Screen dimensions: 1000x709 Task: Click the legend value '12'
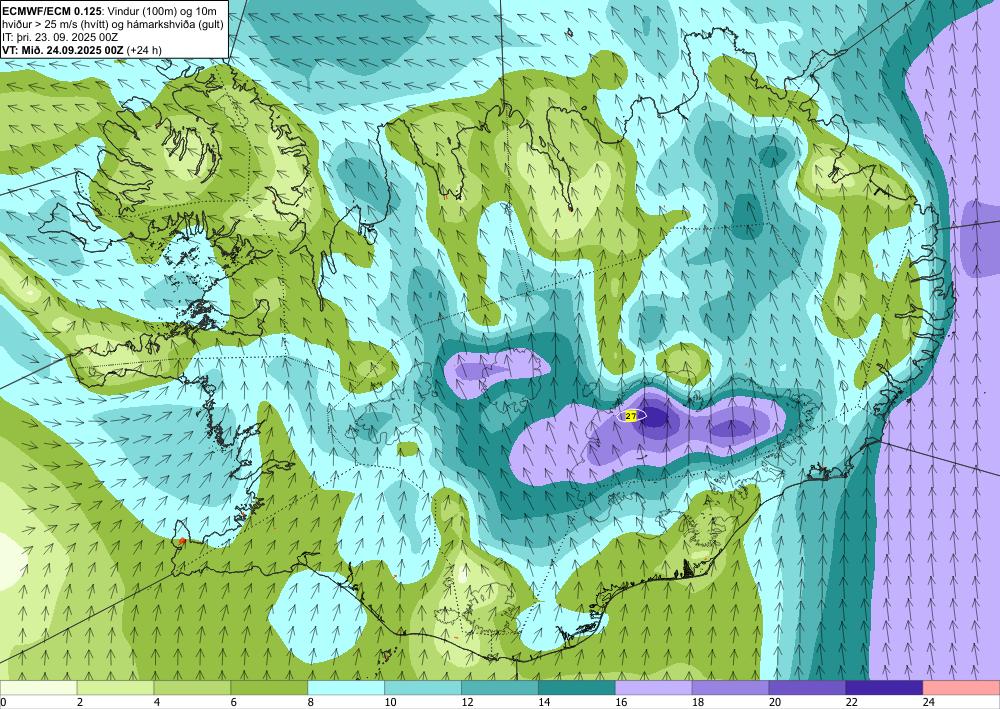(467, 702)
